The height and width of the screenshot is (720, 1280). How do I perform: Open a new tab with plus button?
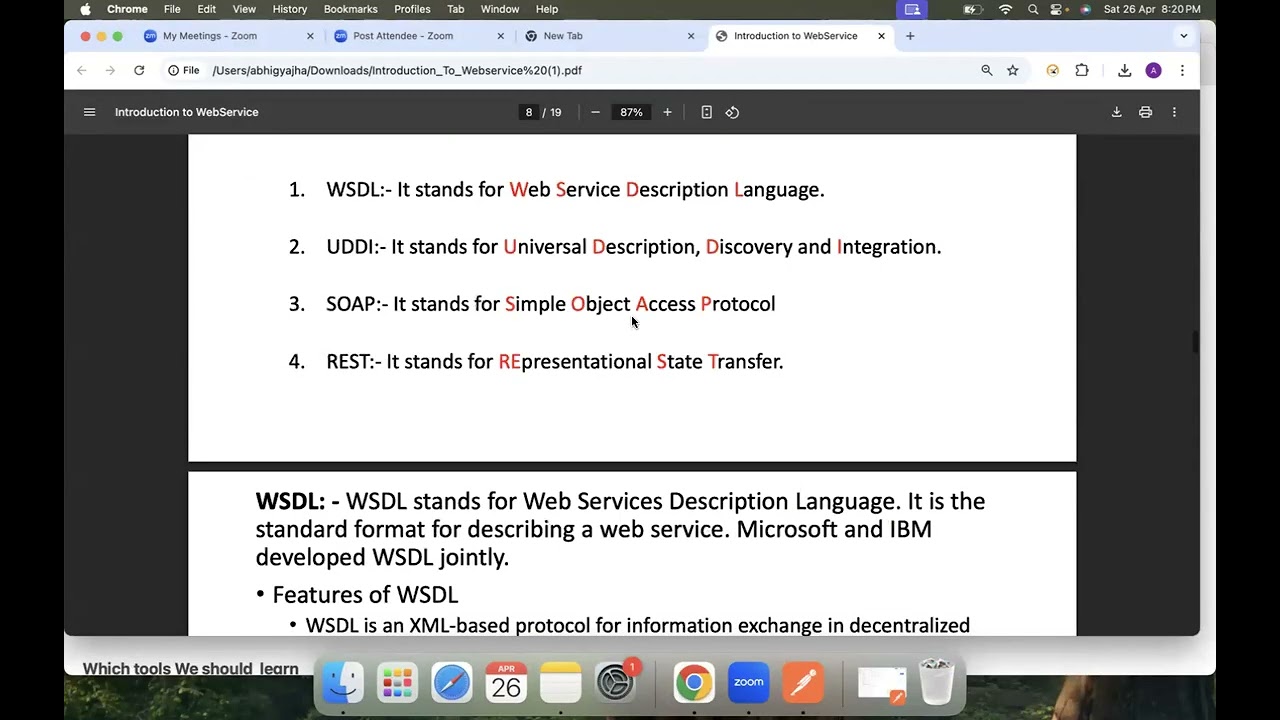tap(910, 36)
